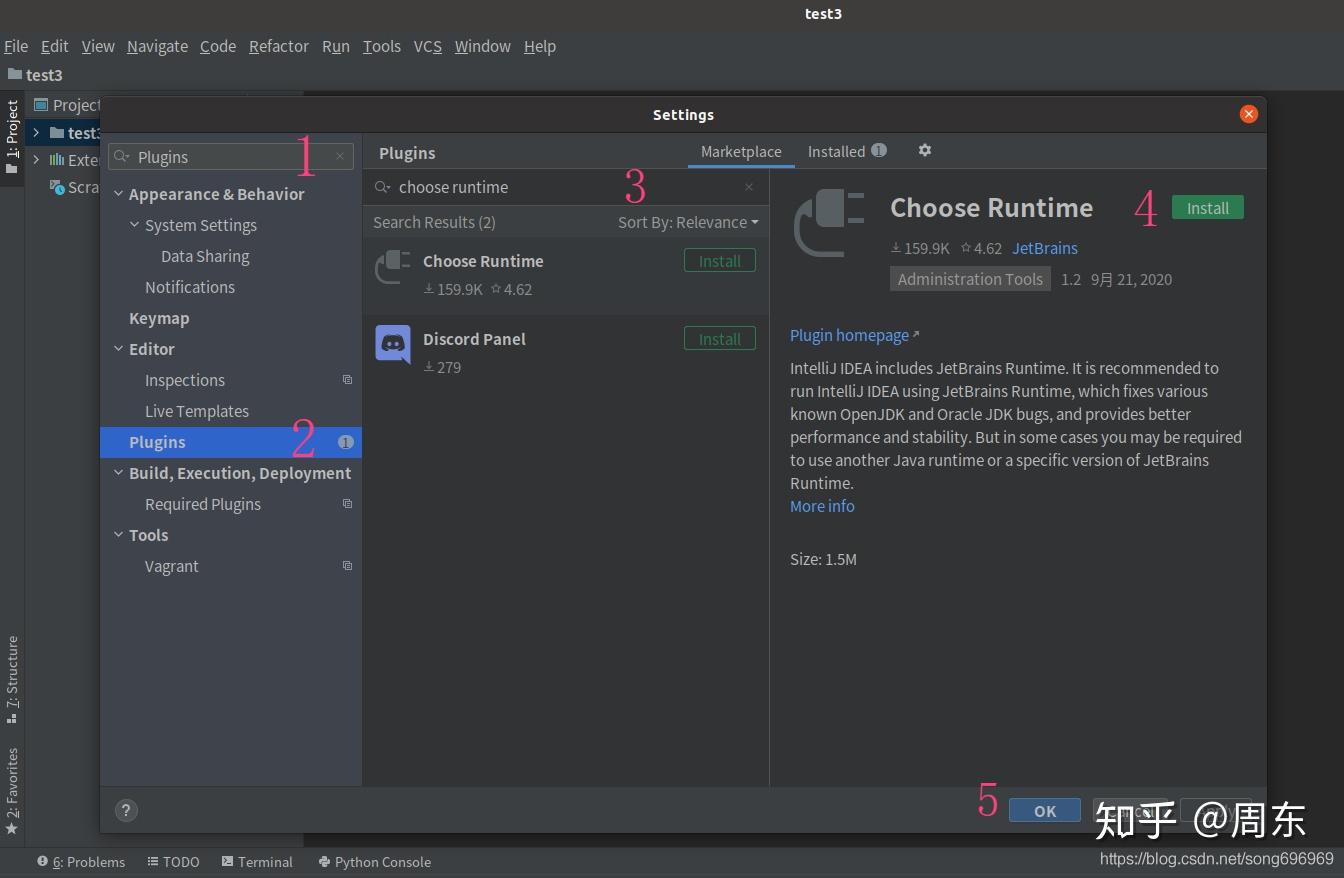Select Data Sharing settings item
This screenshot has width=1344, height=878.
point(205,256)
